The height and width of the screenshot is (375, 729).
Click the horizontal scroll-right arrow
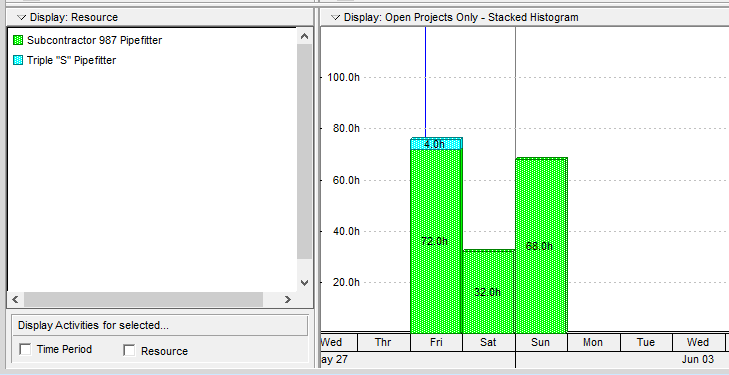(x=288, y=300)
